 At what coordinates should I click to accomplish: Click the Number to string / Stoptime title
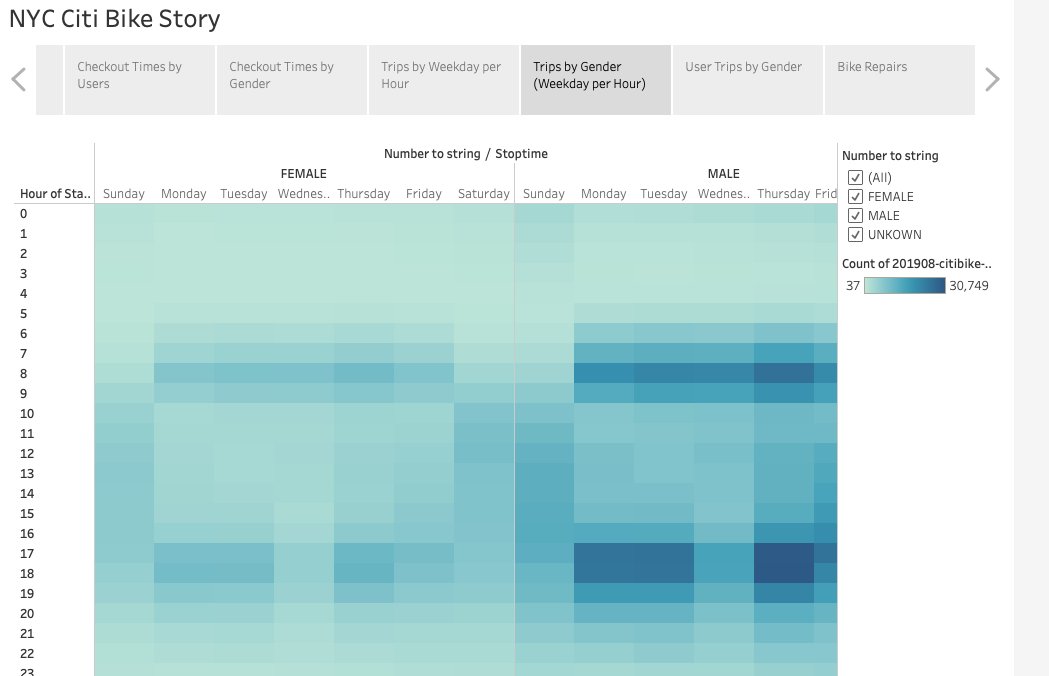click(x=466, y=154)
